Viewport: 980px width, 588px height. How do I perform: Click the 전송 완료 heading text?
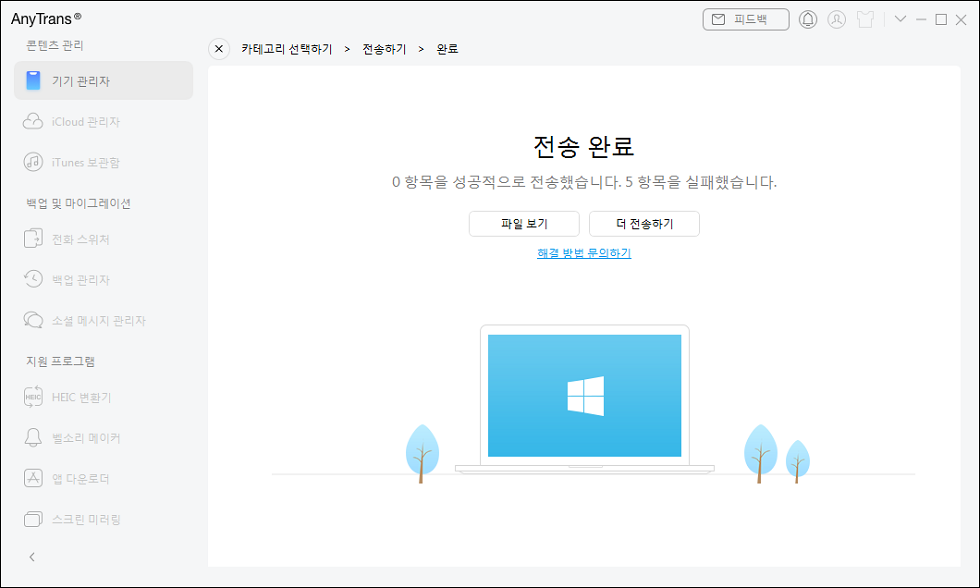coord(584,147)
